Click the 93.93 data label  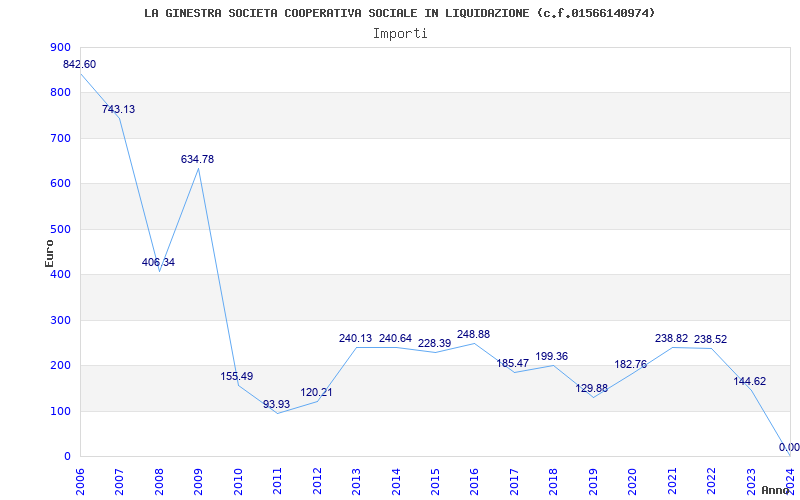click(x=277, y=404)
